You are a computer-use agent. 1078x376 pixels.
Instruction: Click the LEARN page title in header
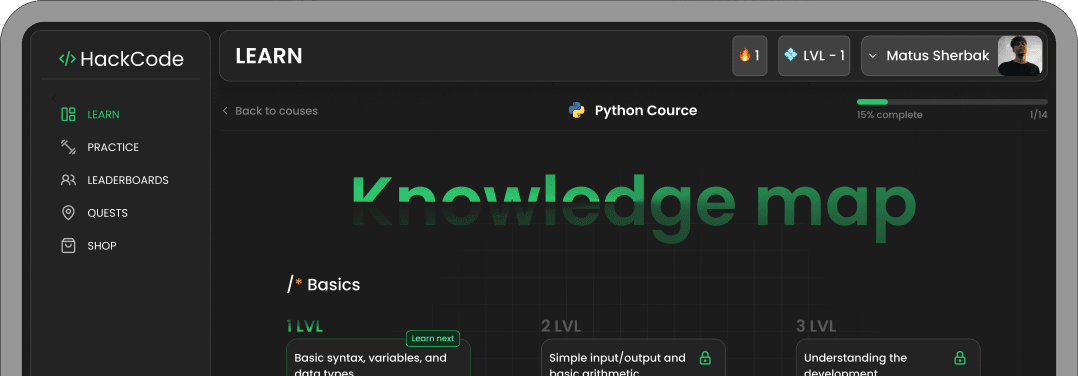pos(269,56)
